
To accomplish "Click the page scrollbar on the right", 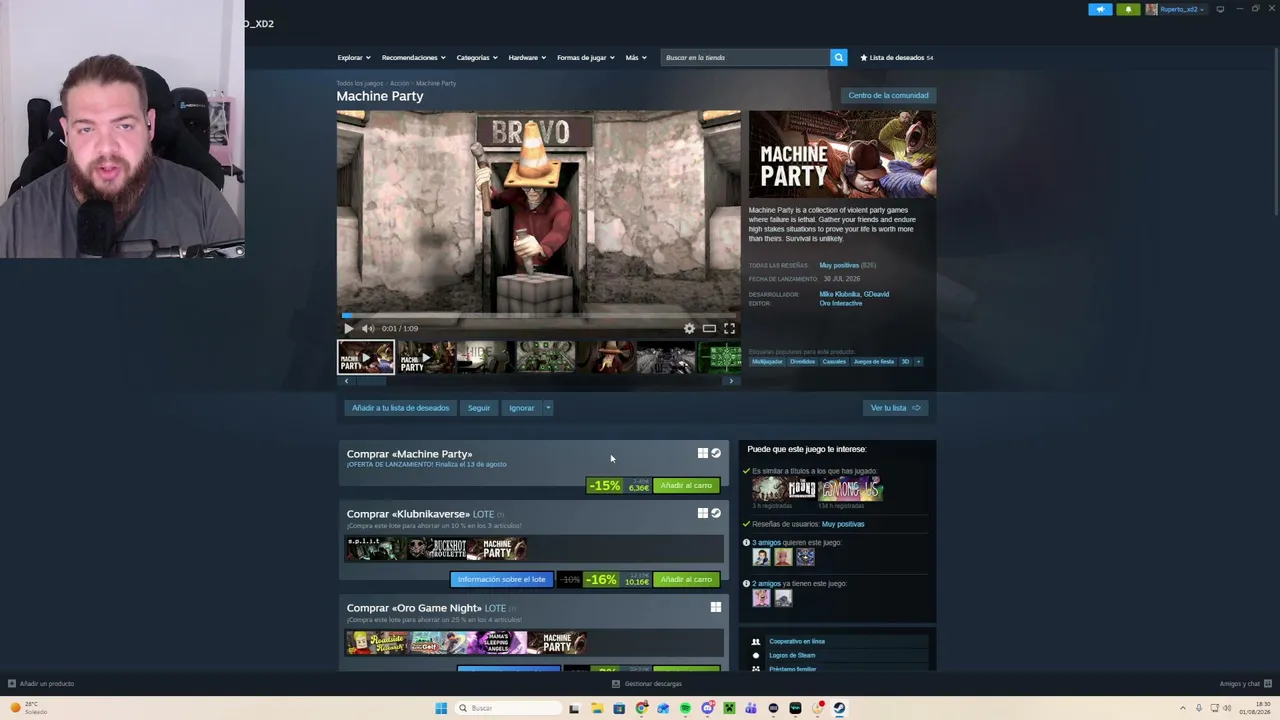I will [1276, 130].
